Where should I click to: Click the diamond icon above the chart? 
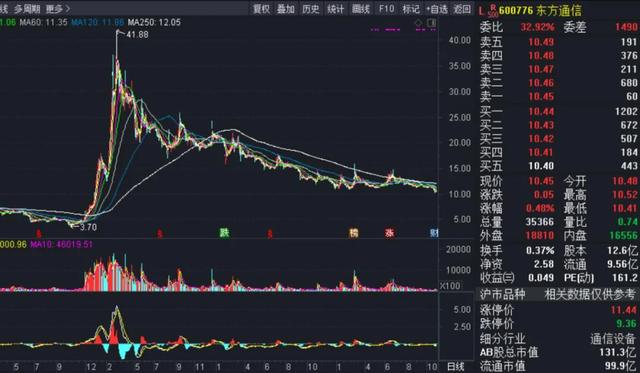click(418, 23)
